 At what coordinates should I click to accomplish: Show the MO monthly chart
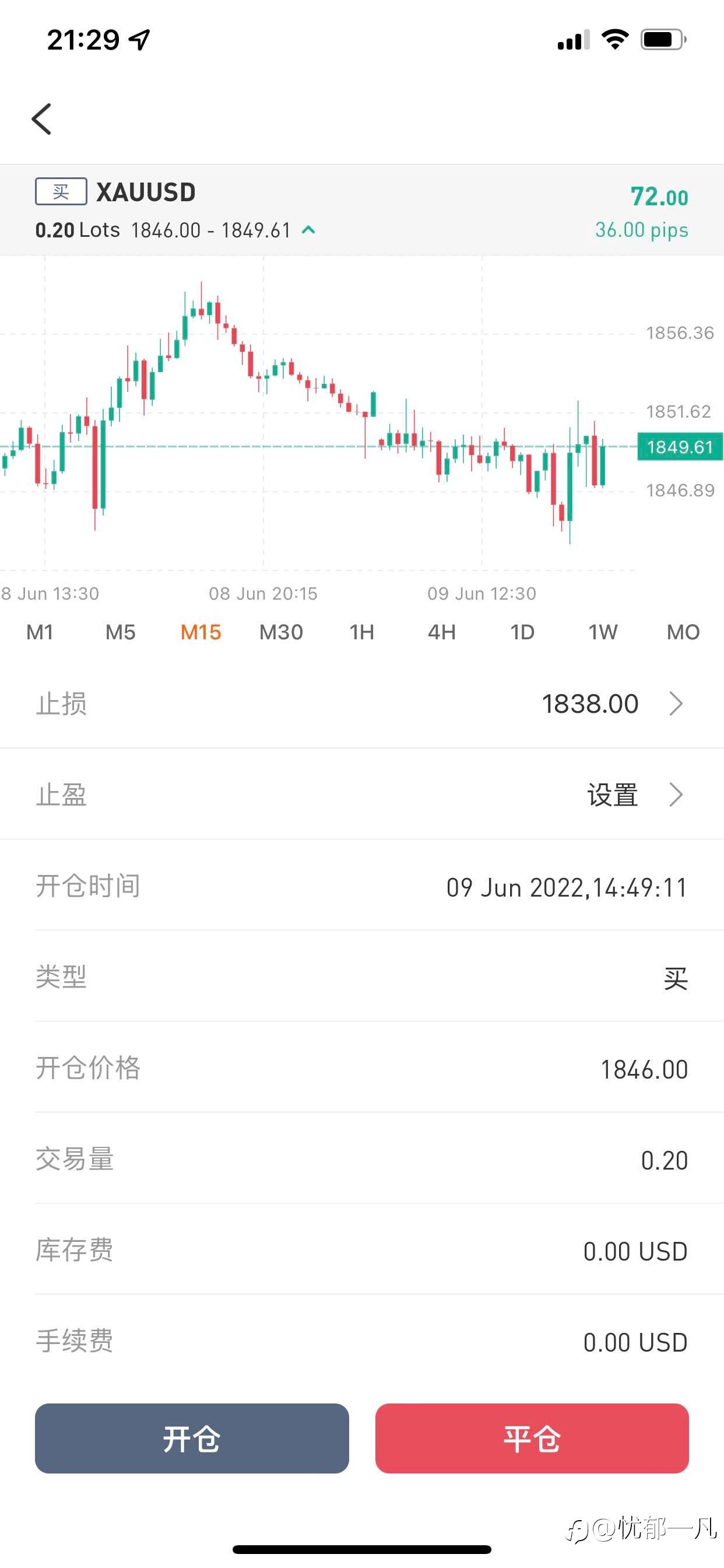tap(683, 632)
